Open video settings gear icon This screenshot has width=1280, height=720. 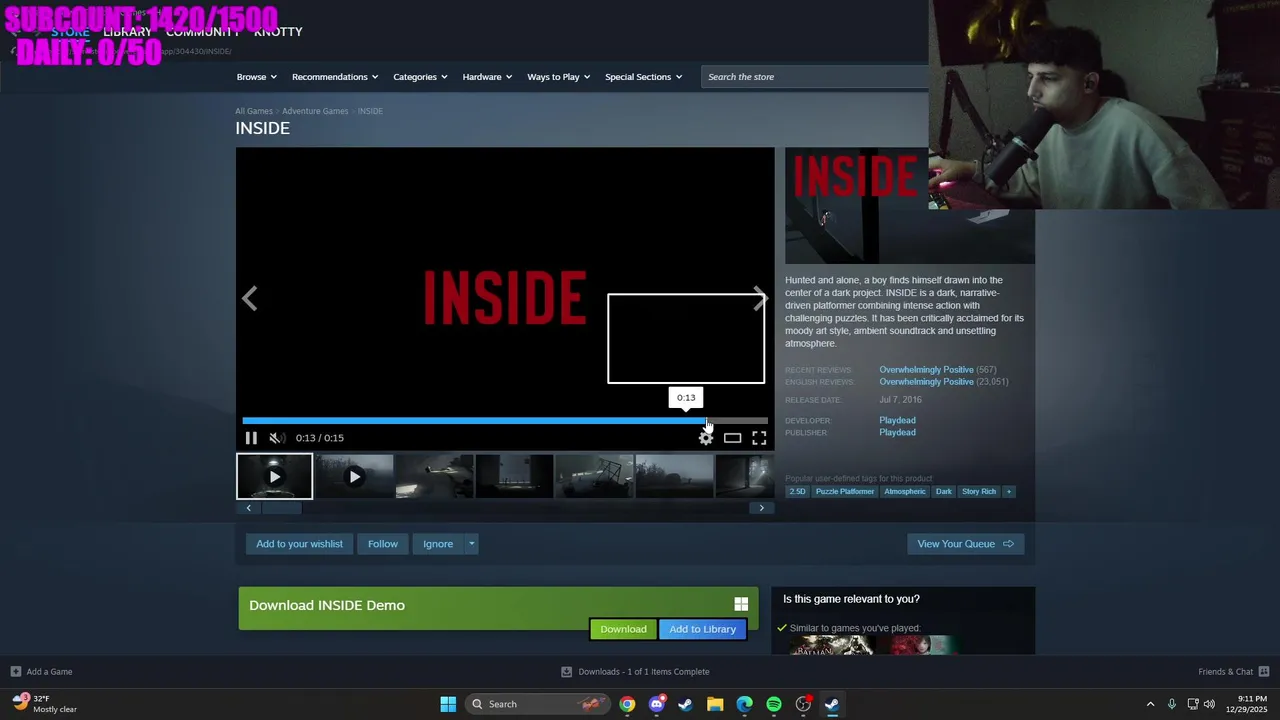706,438
